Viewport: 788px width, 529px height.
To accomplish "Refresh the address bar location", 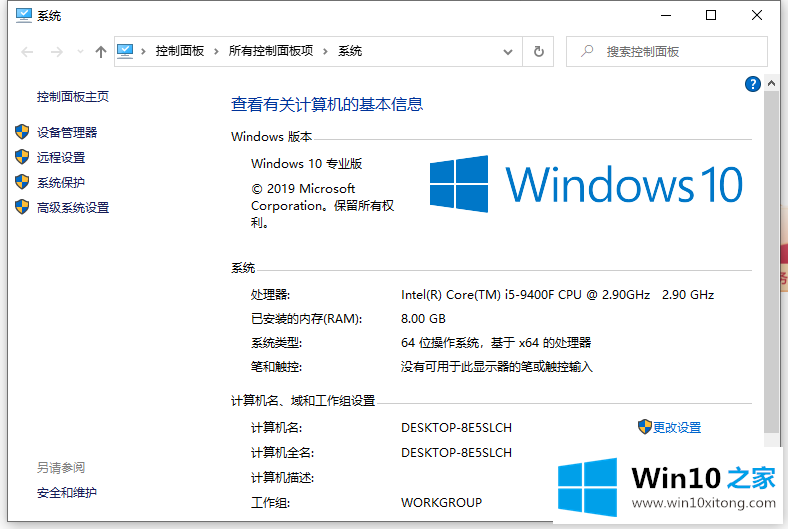I will pos(539,51).
